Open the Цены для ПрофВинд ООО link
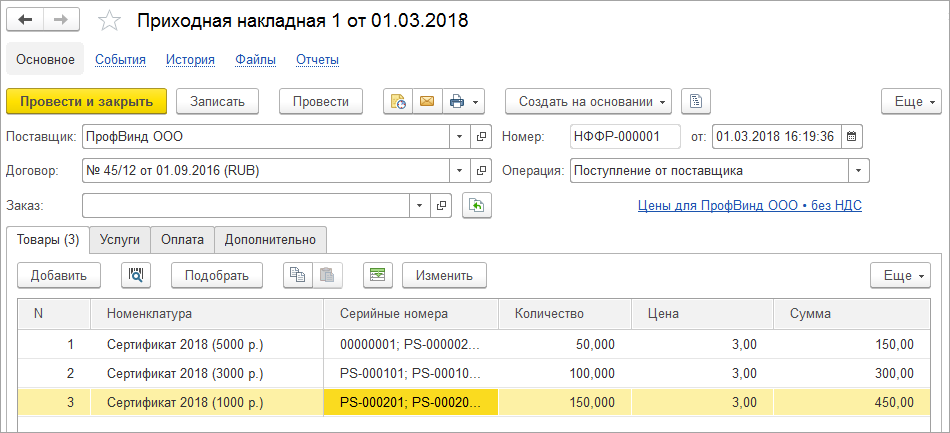The width and height of the screenshot is (950, 433). pos(749,206)
